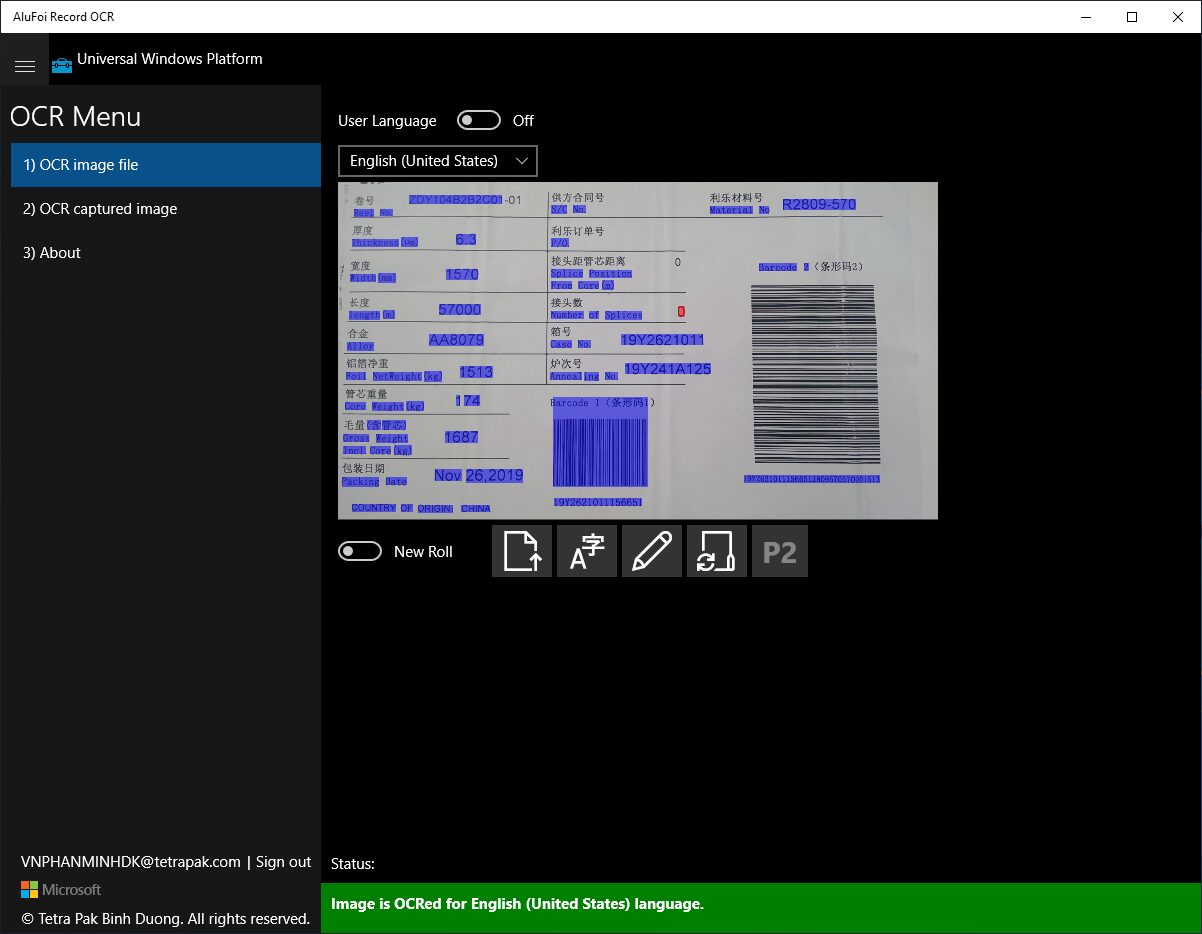Click recognized alloy 'AA8079' in image
1202x934 pixels.
[x=456, y=340]
